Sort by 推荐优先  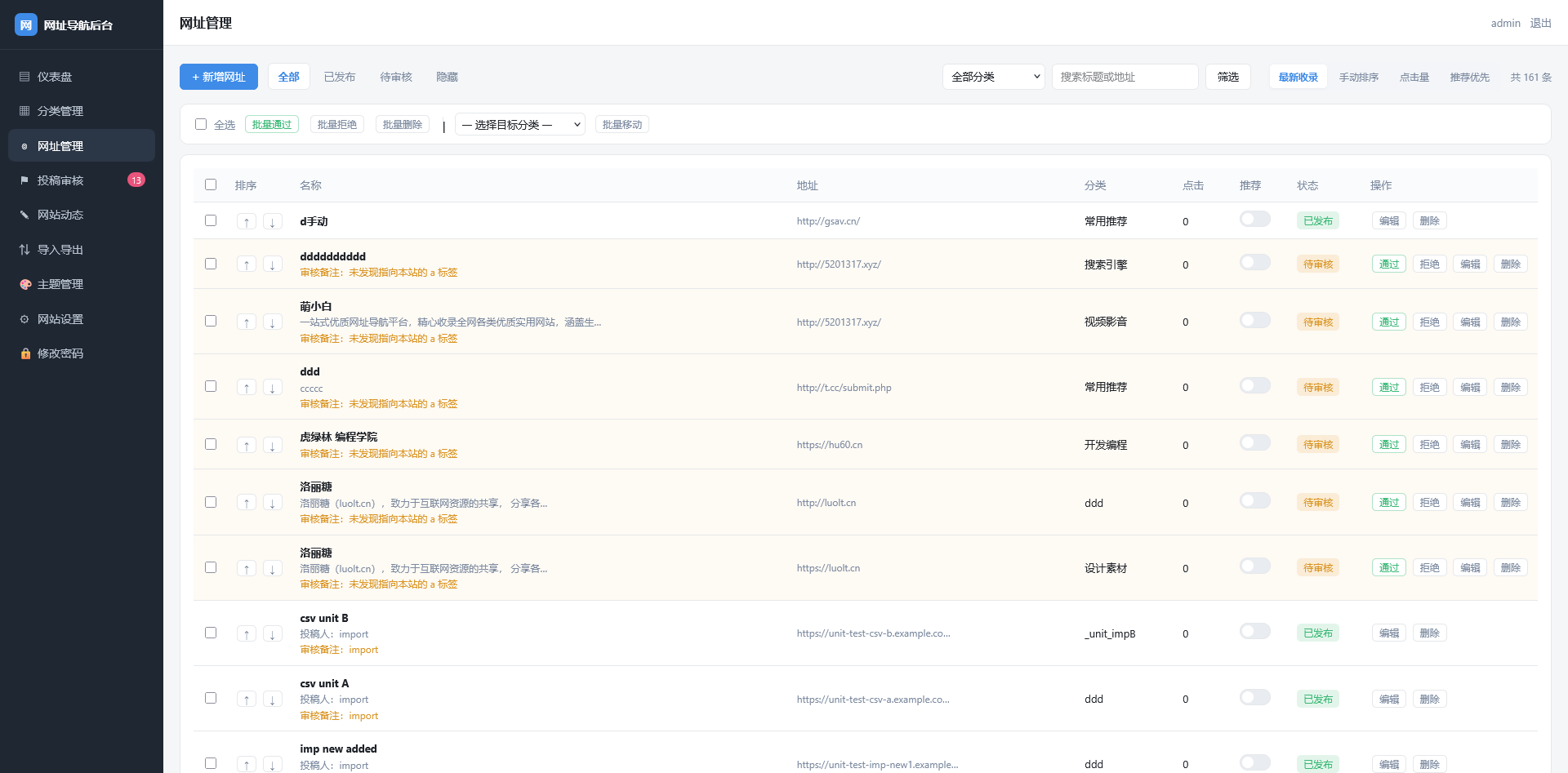pos(1470,77)
